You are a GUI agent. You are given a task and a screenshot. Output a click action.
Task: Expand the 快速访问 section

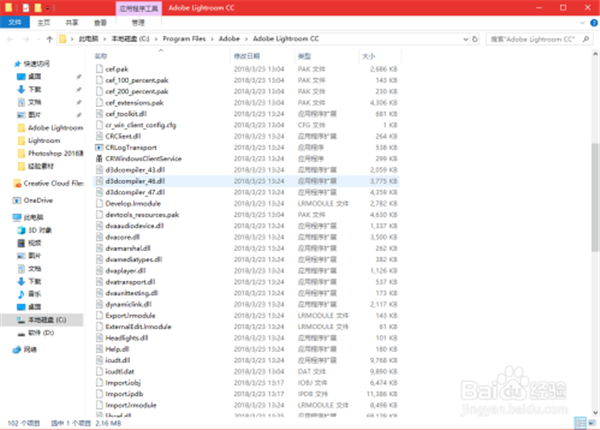click(x=6, y=62)
